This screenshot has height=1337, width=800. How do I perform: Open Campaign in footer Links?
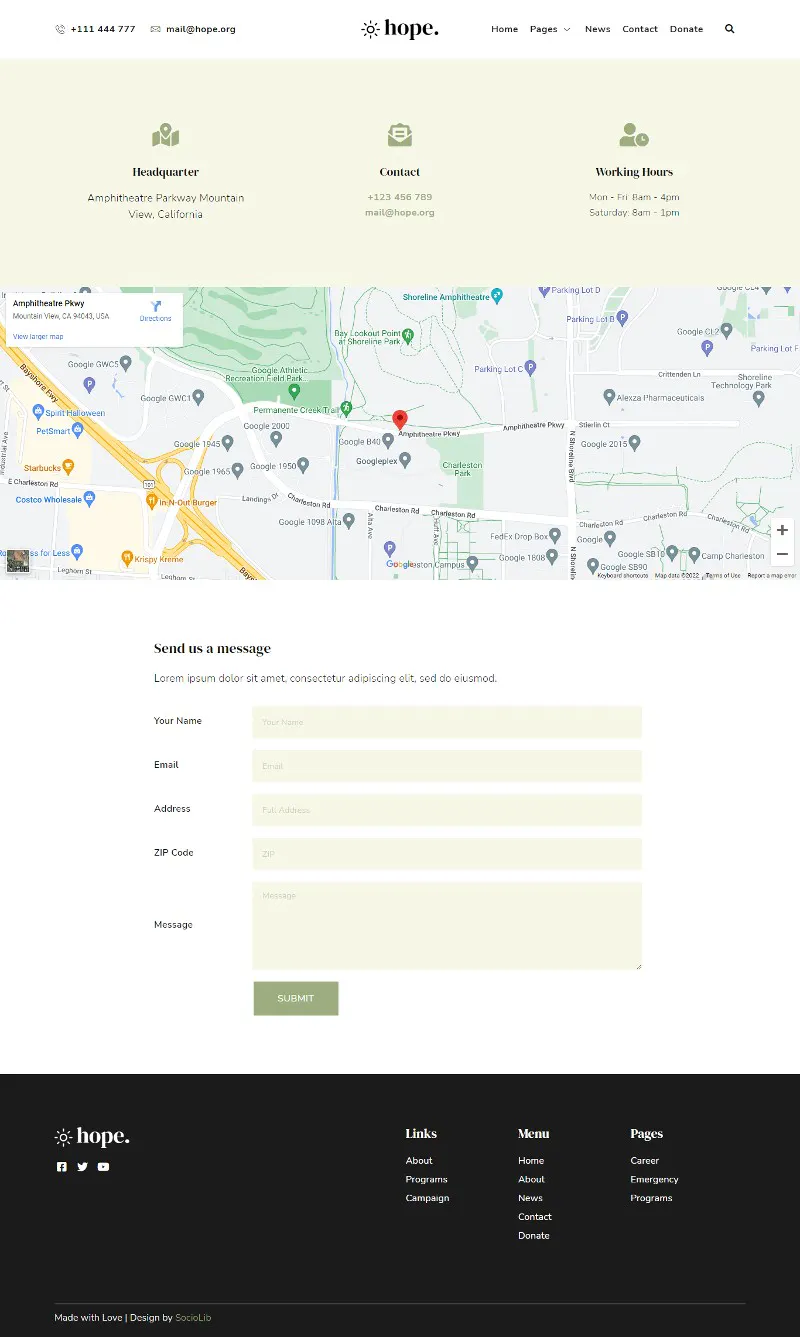click(x=428, y=1198)
